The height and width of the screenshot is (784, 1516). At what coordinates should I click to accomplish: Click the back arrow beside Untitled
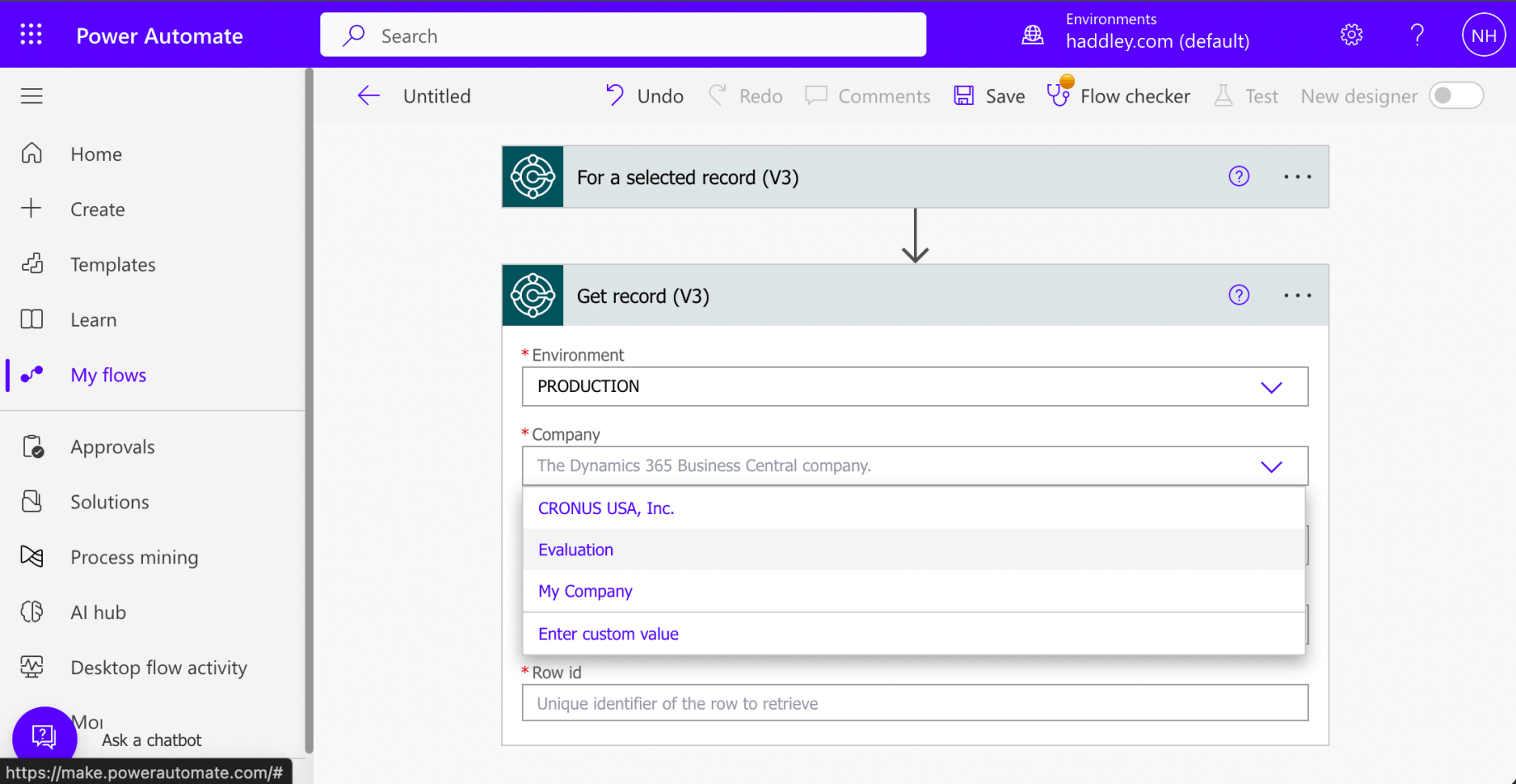click(368, 96)
